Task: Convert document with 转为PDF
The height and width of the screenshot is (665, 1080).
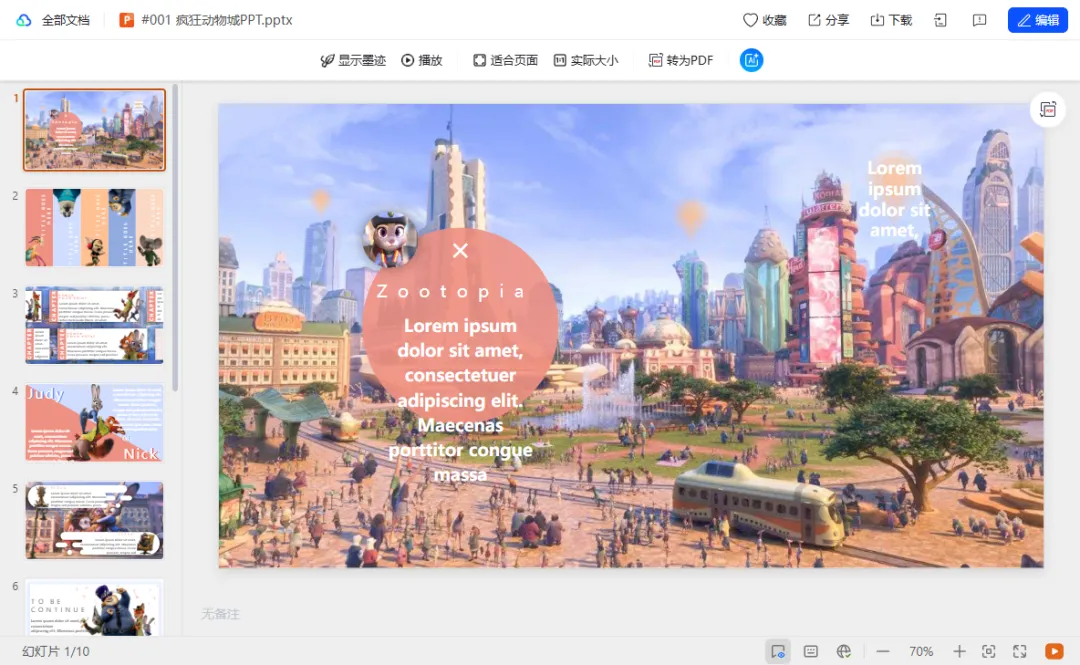Action: pos(681,60)
